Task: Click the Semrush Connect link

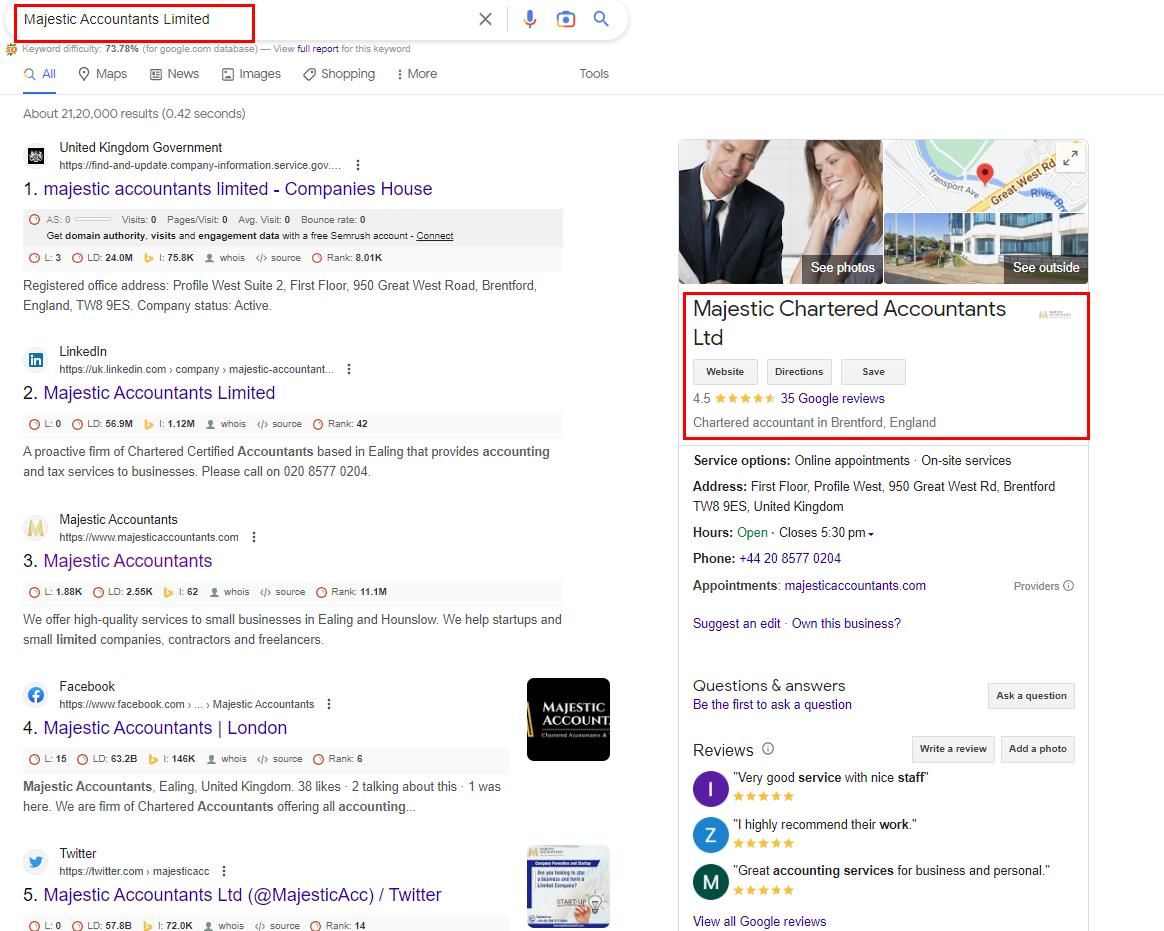Action: click(x=434, y=235)
